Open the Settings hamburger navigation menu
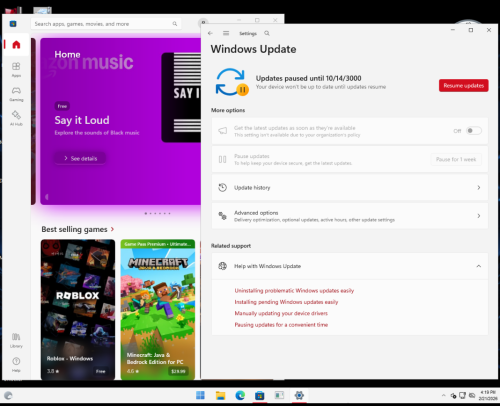 [226, 33]
